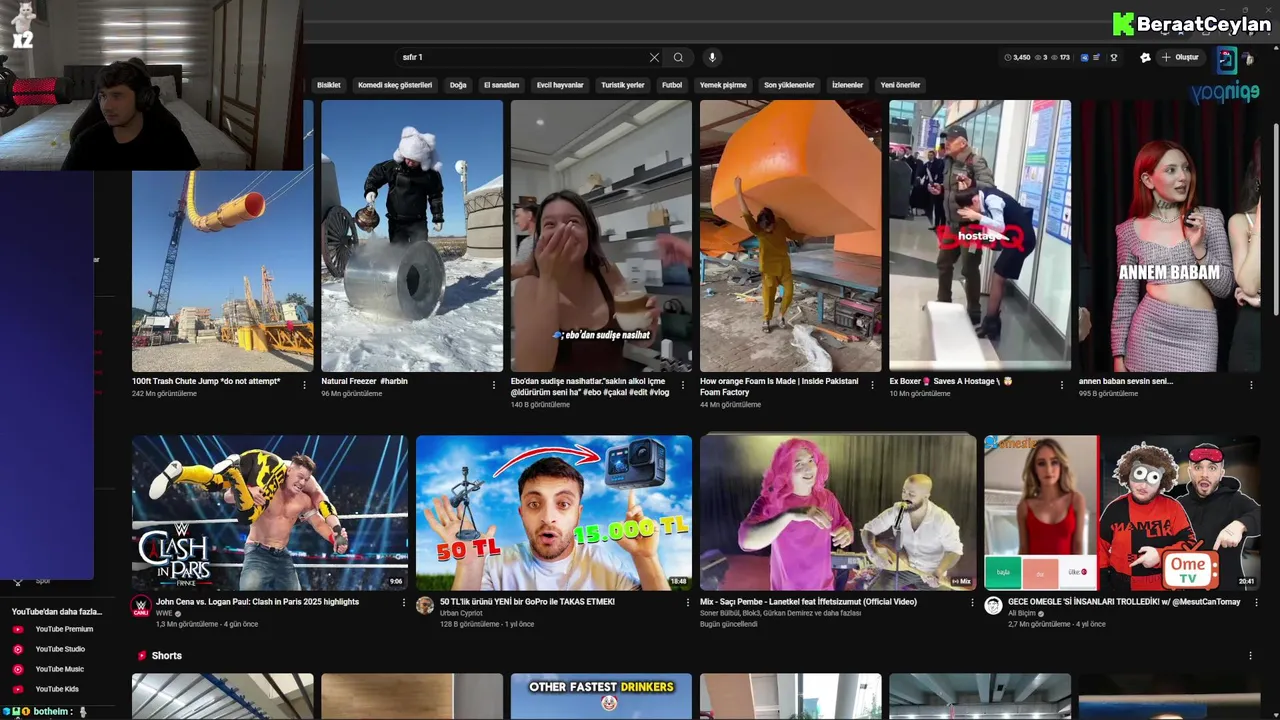
Task: Open the Shorts section three-dot menu
Action: point(1250,656)
